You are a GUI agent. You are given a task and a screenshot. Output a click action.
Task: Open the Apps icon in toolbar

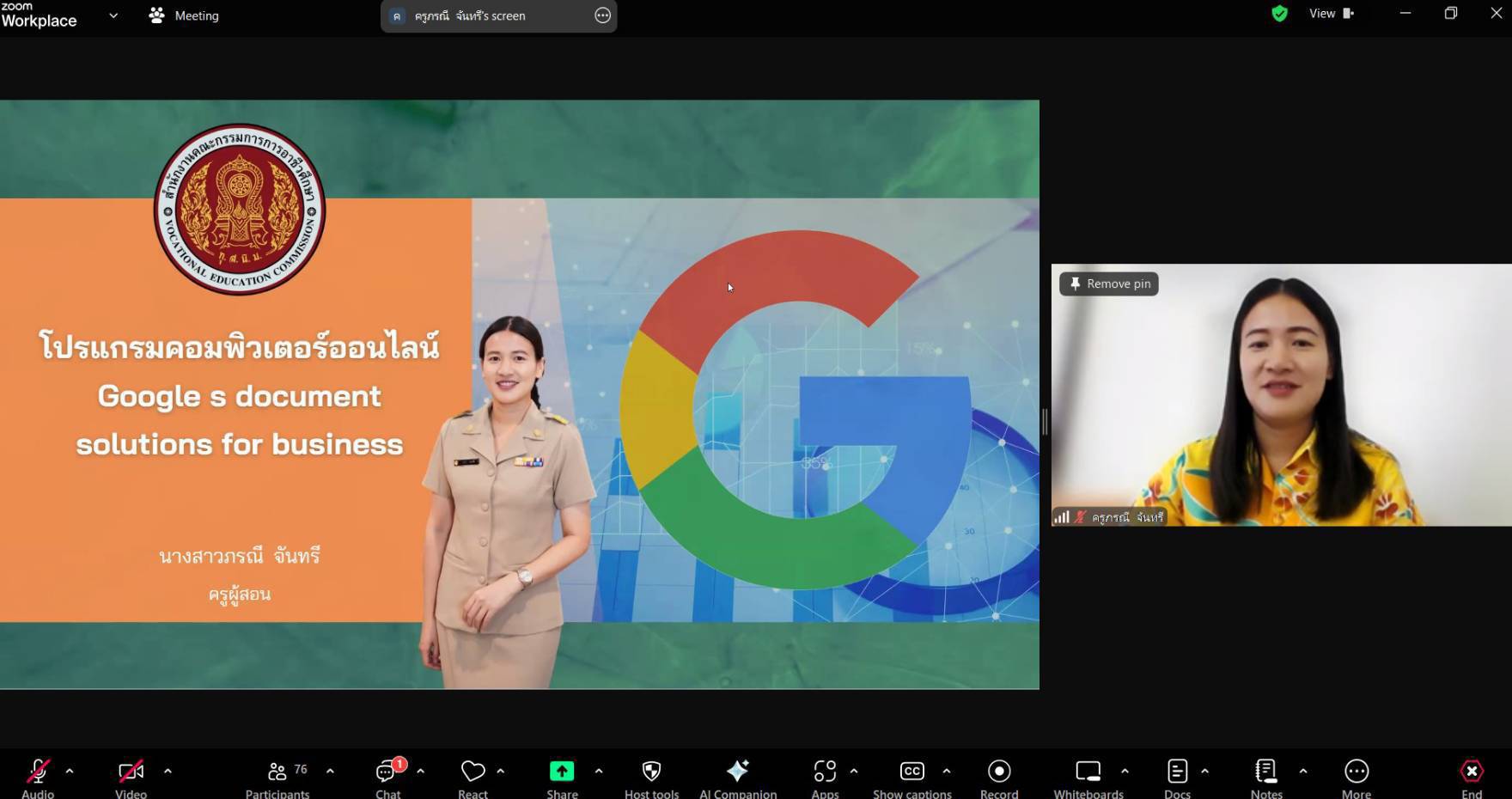[825, 772]
